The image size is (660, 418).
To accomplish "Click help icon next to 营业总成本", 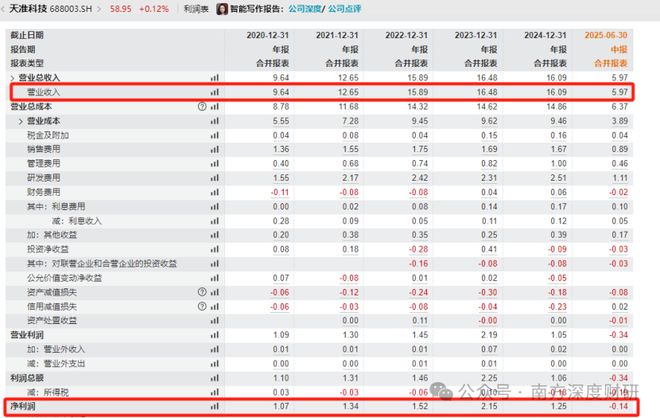I will tap(202, 106).
